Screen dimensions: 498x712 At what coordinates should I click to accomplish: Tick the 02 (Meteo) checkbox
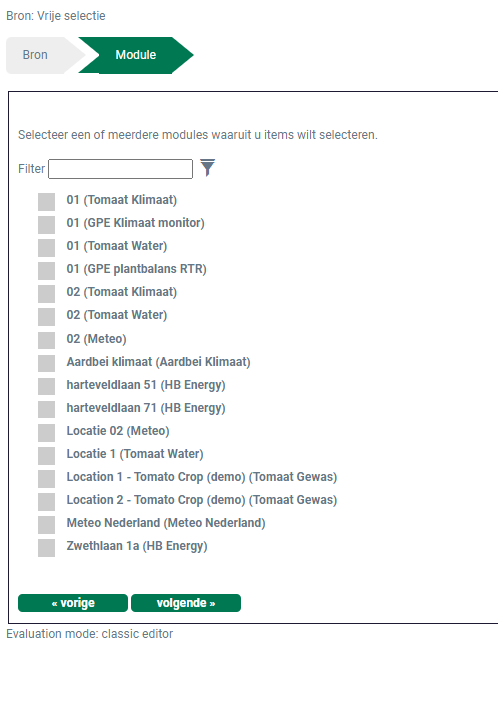tap(46, 341)
